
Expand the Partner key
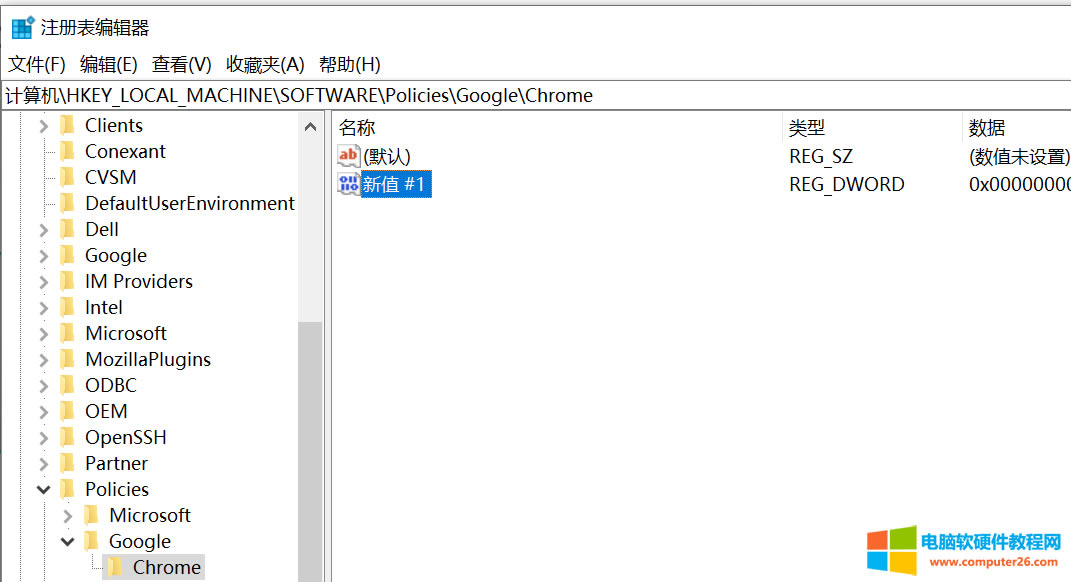tap(44, 464)
